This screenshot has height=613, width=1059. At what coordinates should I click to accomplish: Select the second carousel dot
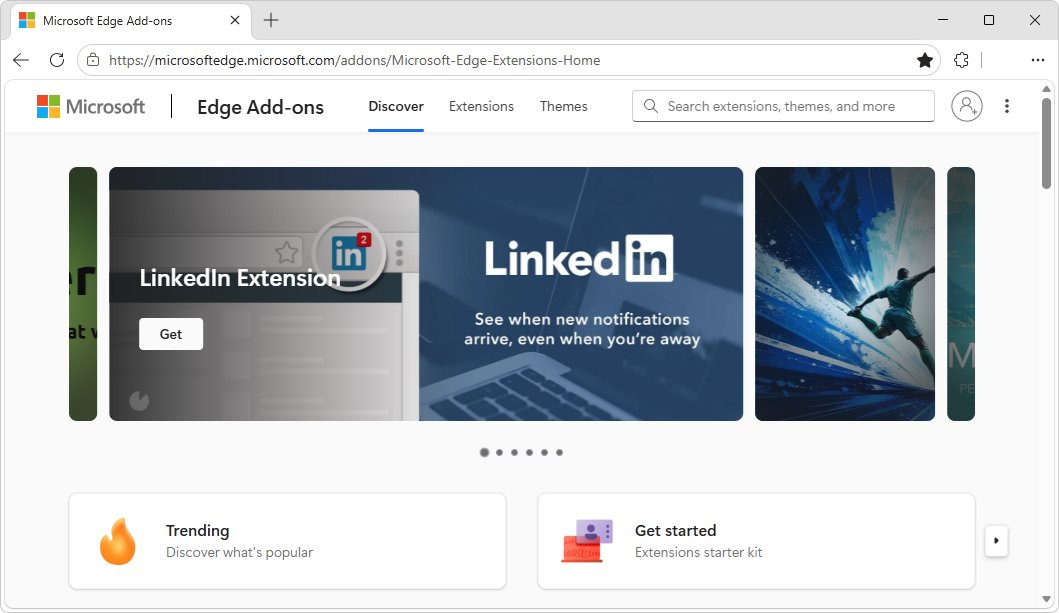tap(499, 452)
